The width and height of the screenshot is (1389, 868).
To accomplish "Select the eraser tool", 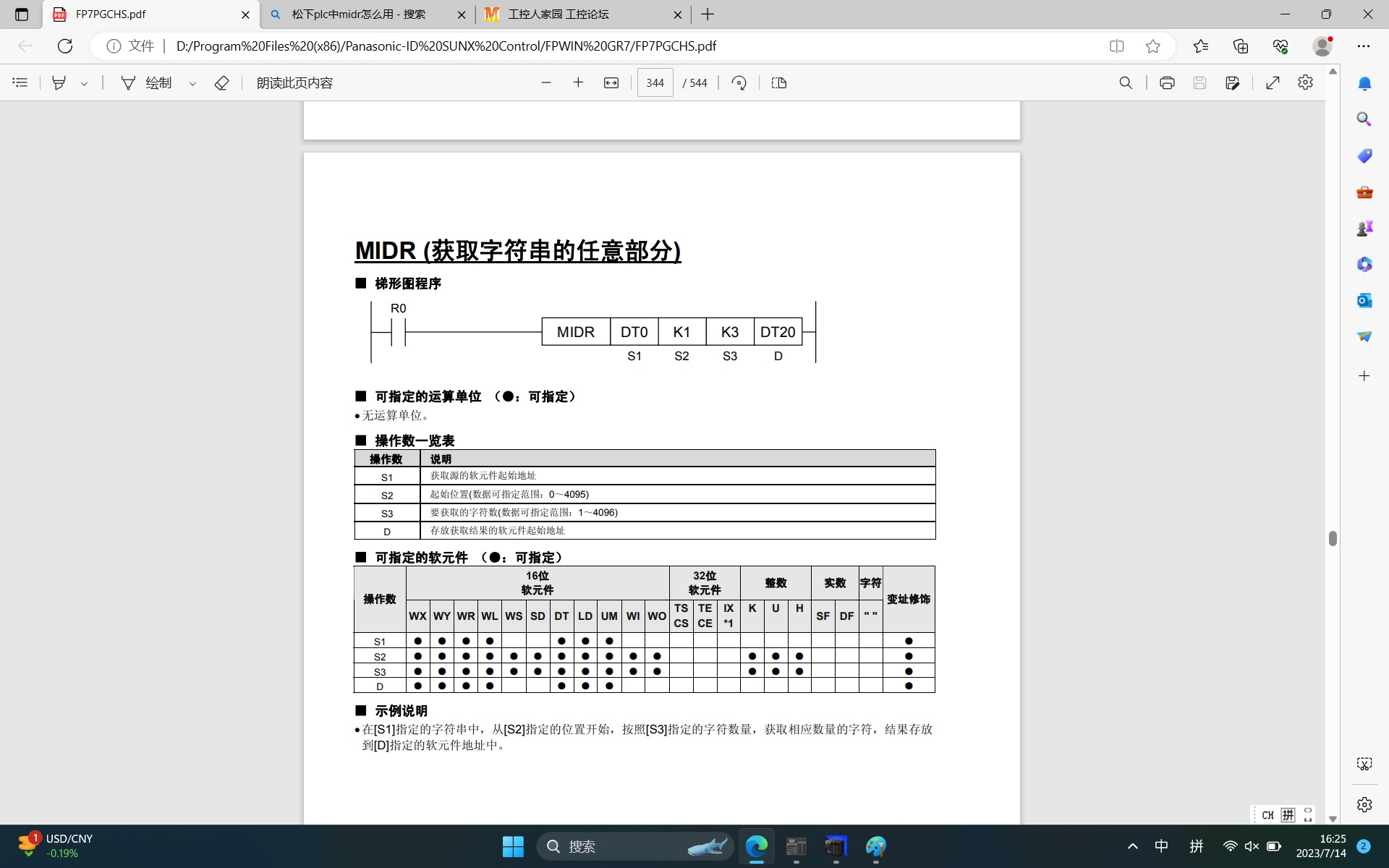I will (x=221, y=82).
